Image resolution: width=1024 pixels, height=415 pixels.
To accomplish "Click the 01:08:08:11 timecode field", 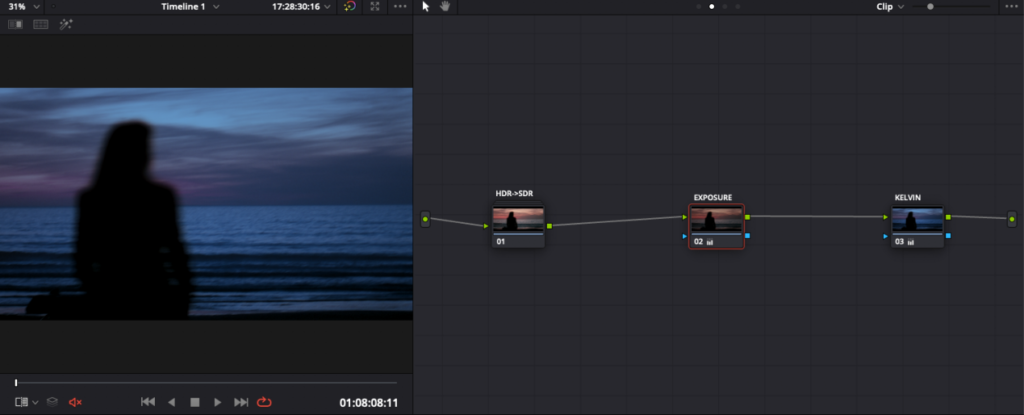I will [368, 403].
